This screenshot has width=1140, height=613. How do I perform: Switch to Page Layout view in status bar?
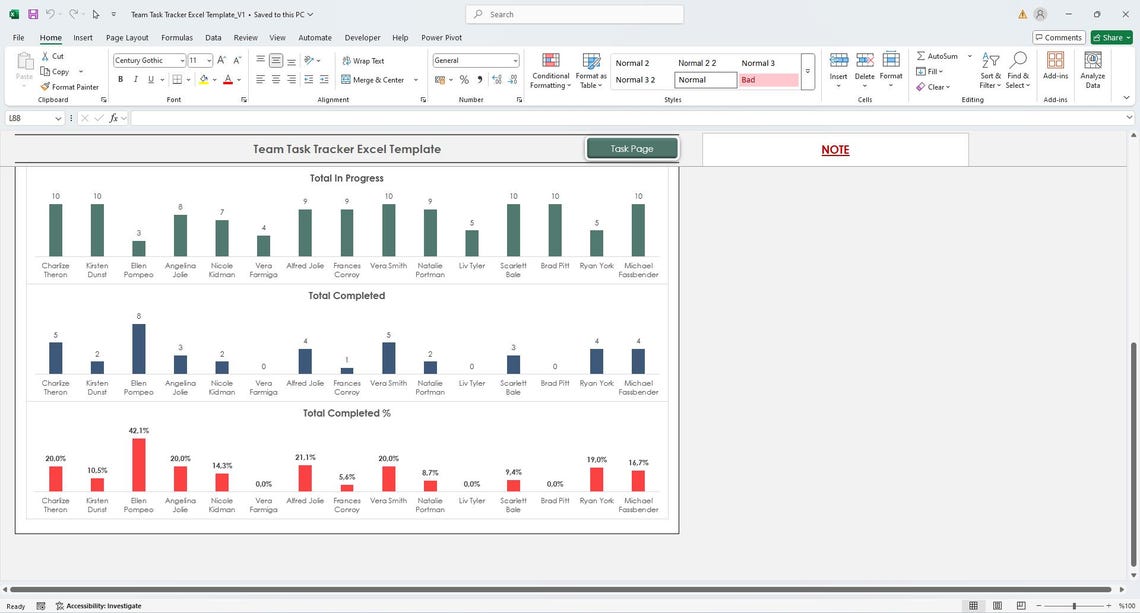pyautogui.click(x=998, y=606)
